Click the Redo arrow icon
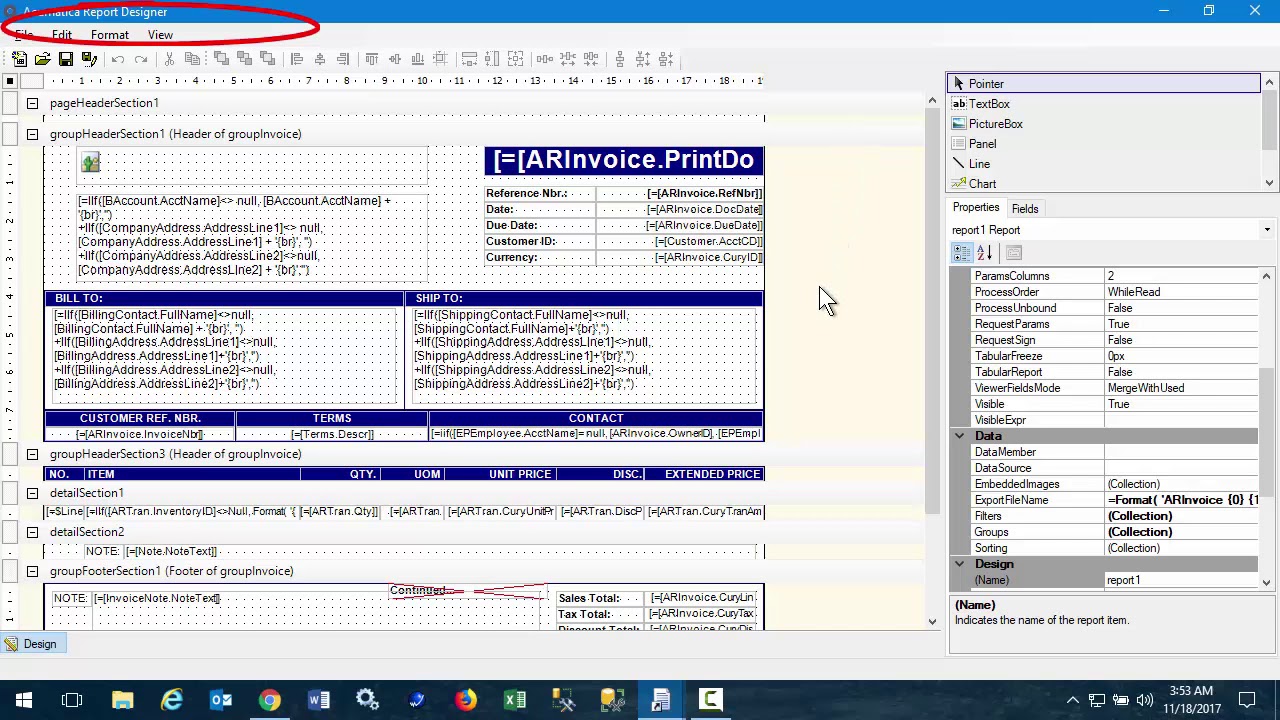1280x720 pixels. point(141,59)
